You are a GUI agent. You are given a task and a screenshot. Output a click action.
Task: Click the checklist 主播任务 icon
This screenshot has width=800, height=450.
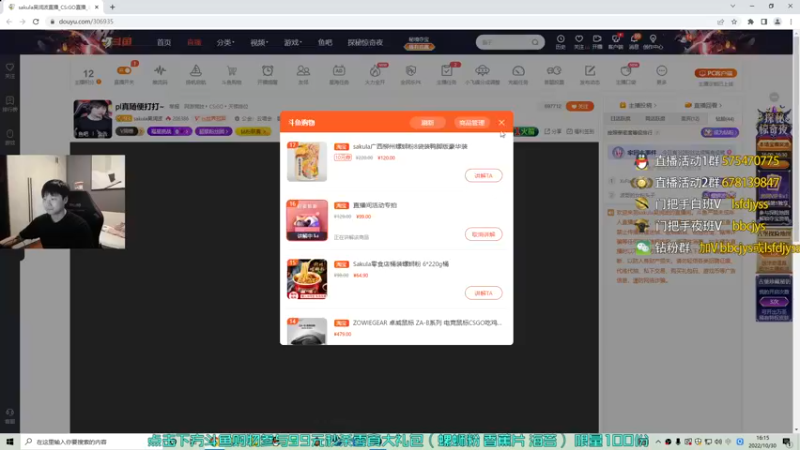tap(446, 71)
